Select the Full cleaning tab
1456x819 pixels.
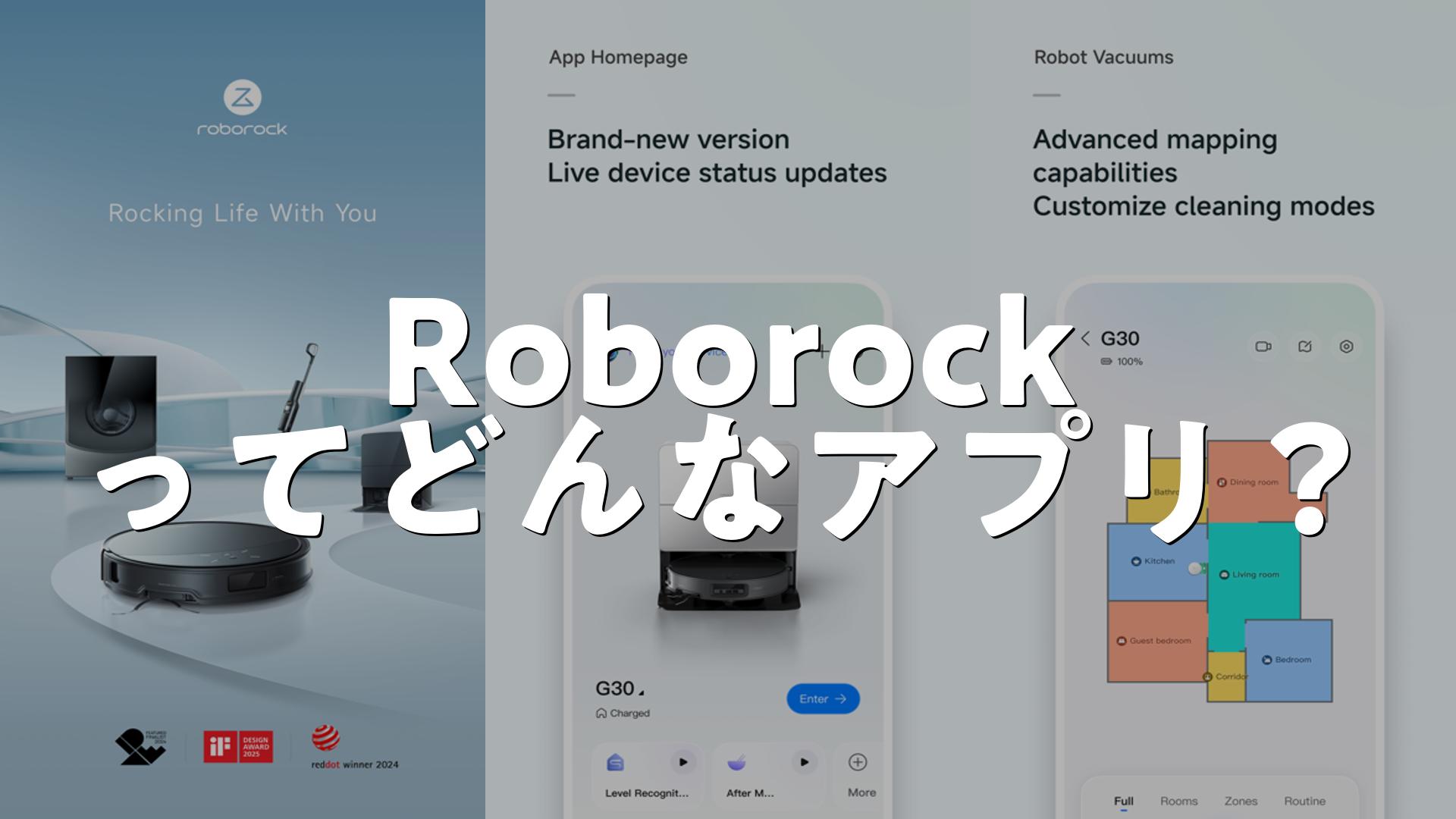pyautogui.click(x=1124, y=801)
